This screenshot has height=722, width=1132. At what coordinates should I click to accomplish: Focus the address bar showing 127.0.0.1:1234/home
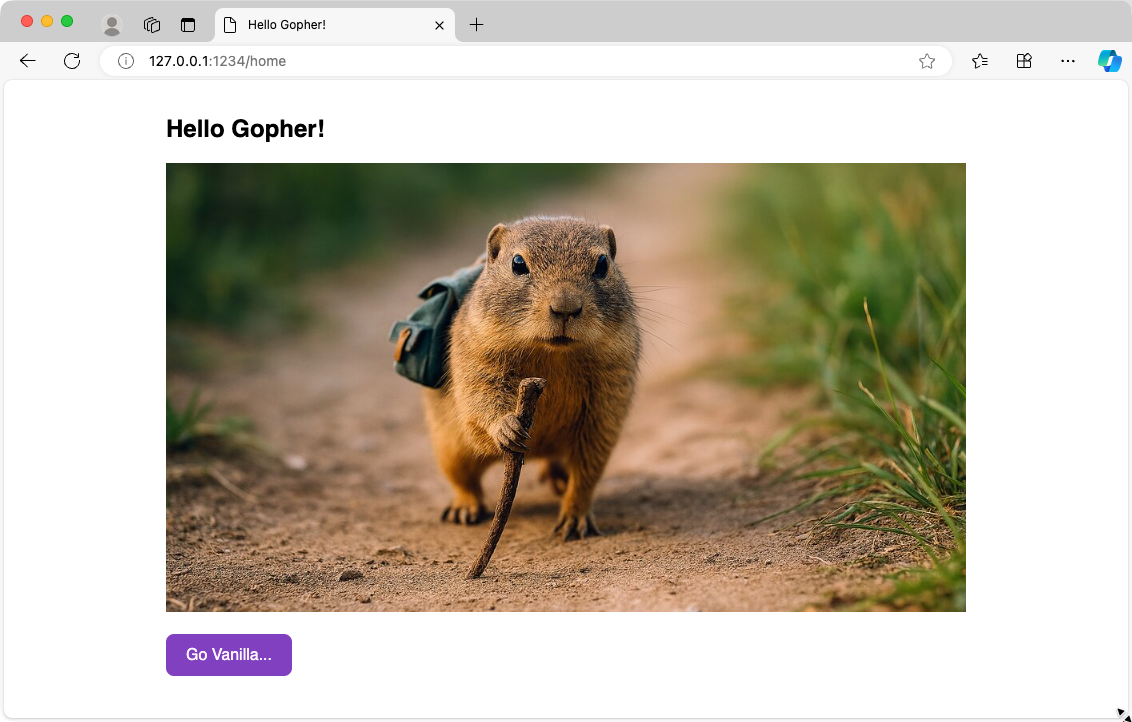[x=526, y=61]
